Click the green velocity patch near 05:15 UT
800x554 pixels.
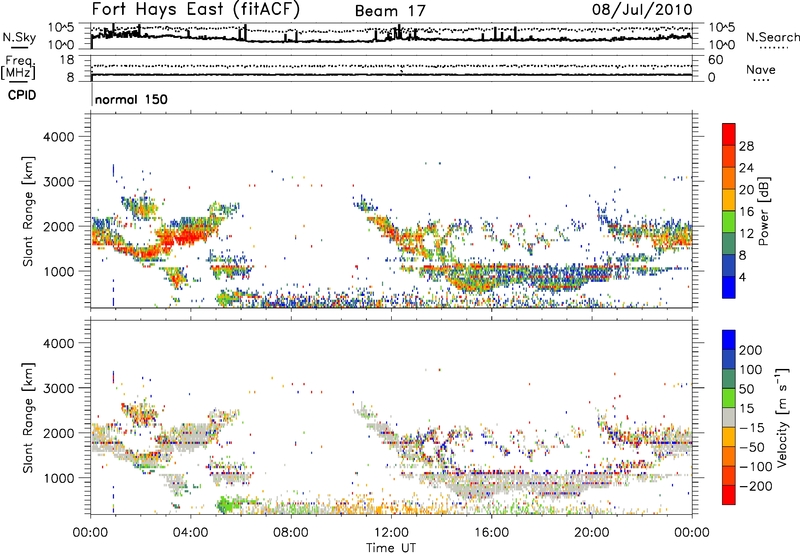[225, 505]
